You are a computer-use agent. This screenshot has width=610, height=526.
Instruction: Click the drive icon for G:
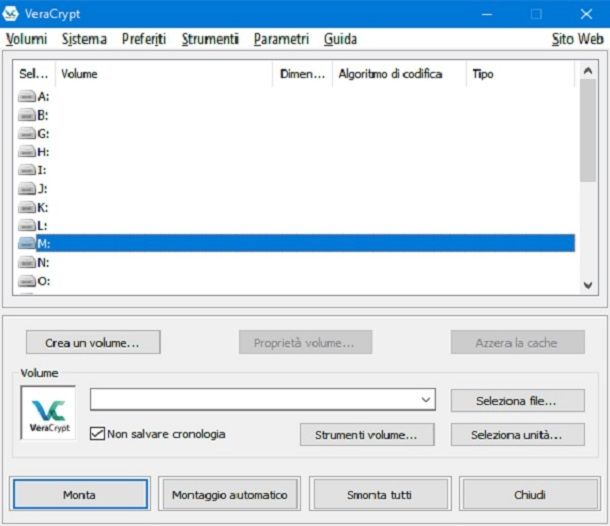click(x=27, y=133)
